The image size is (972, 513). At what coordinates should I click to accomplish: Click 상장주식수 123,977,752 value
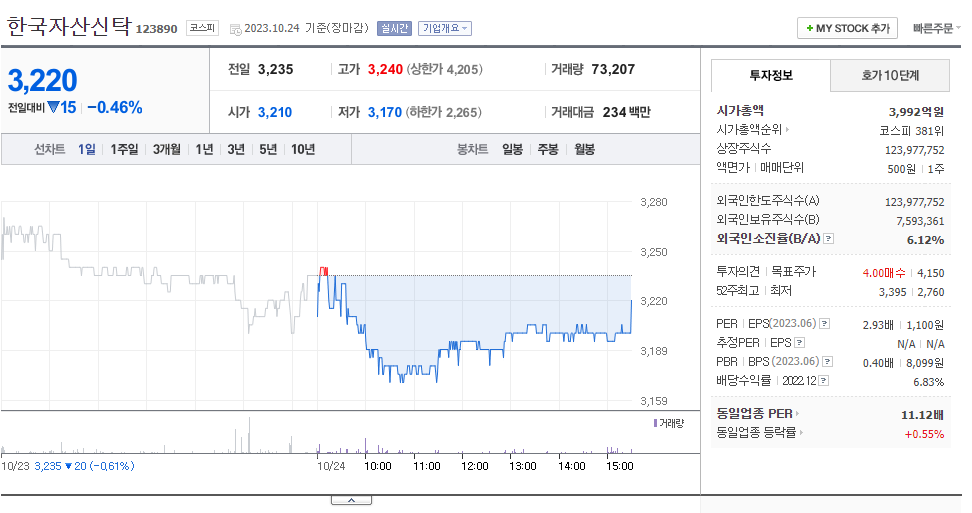914,150
